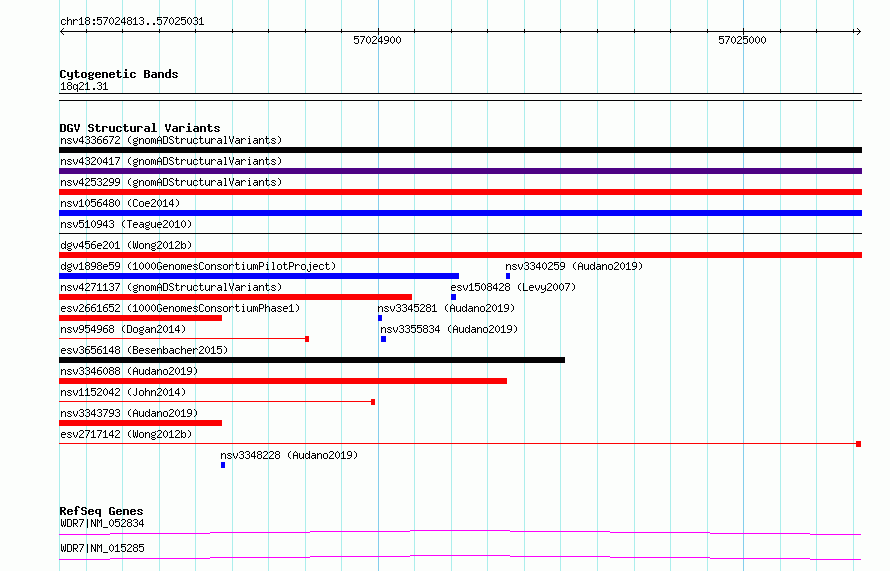
Task: Click the blue marker under nsv3348228
Action: pos(223,465)
